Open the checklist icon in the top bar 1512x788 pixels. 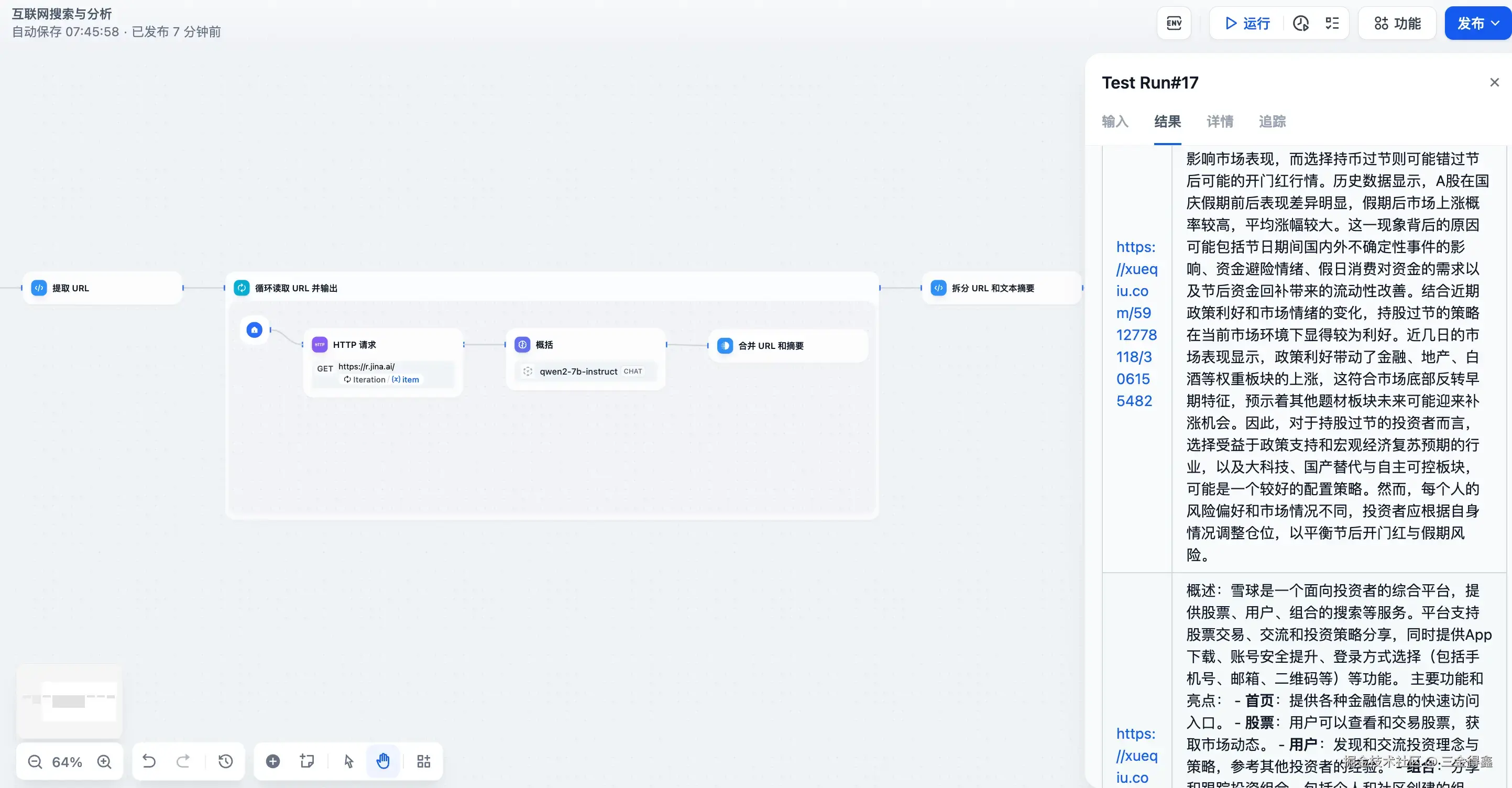pyautogui.click(x=1332, y=24)
